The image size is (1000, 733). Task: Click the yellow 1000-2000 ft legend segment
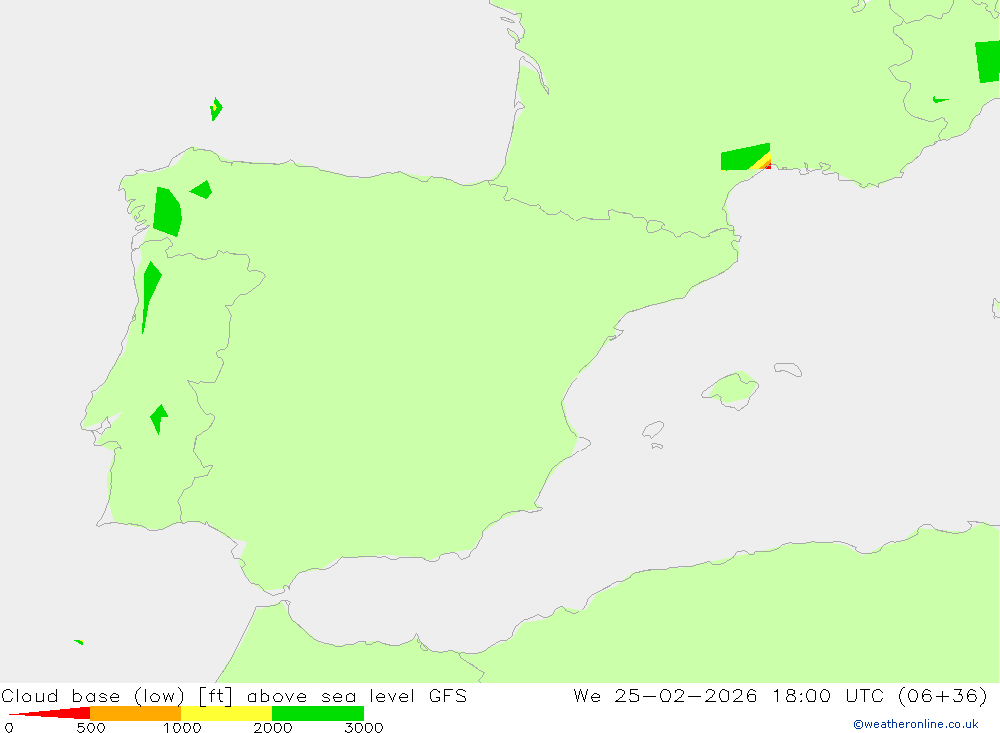tap(226, 713)
